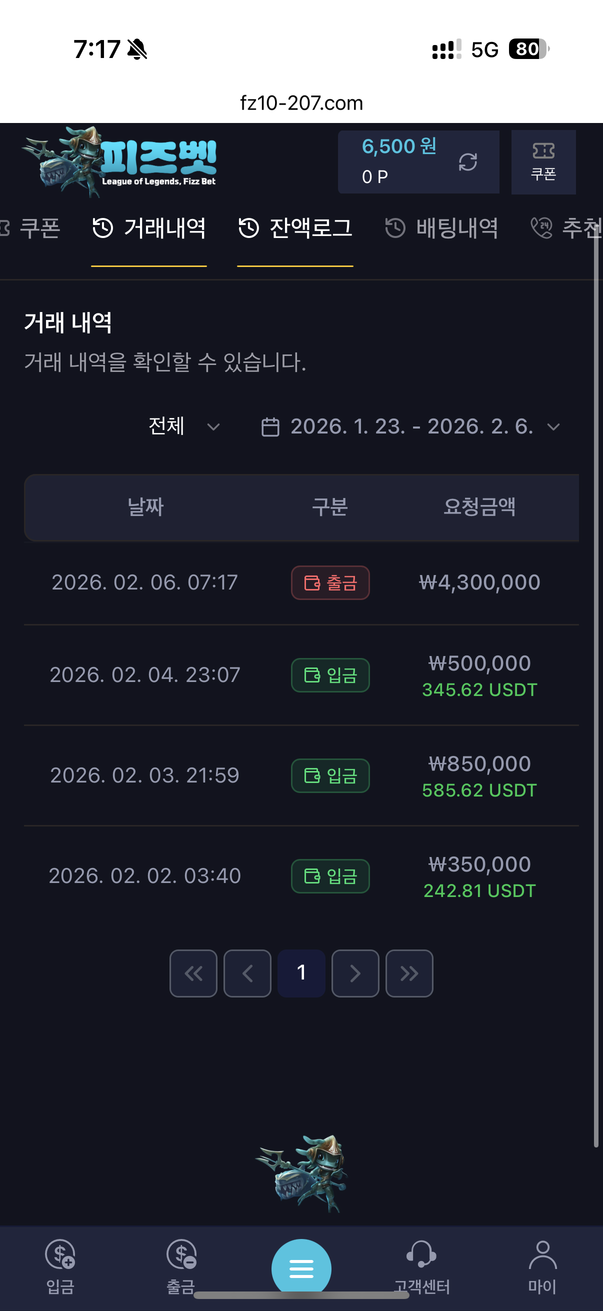The width and height of the screenshot is (603, 1311).
Task: Go to the next page
Action: coord(355,973)
